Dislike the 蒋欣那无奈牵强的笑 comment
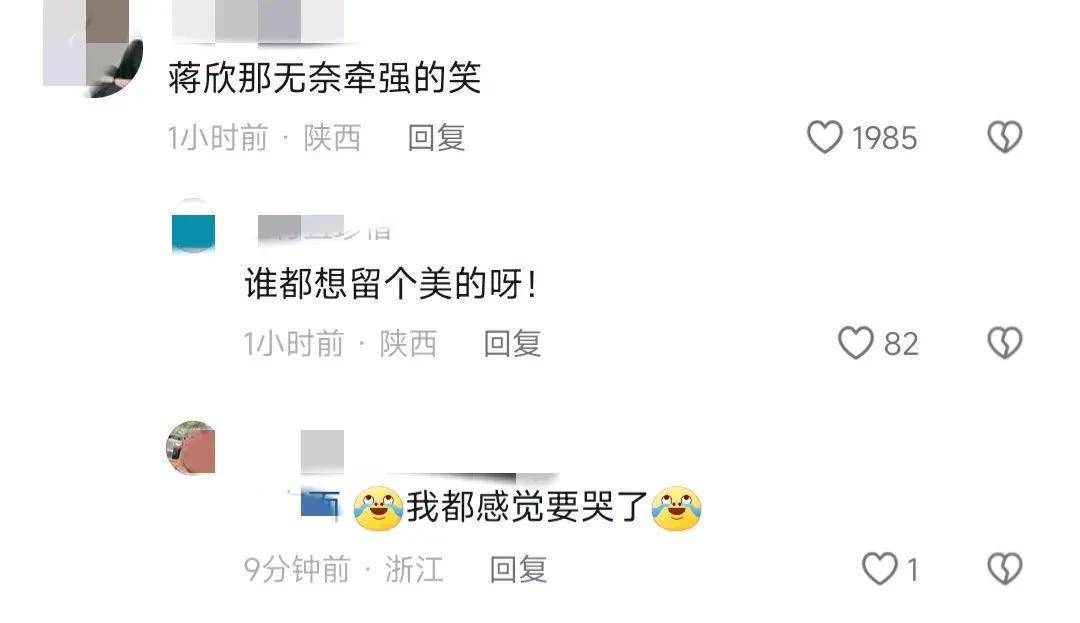The height and width of the screenshot is (623, 1080). click(1005, 137)
